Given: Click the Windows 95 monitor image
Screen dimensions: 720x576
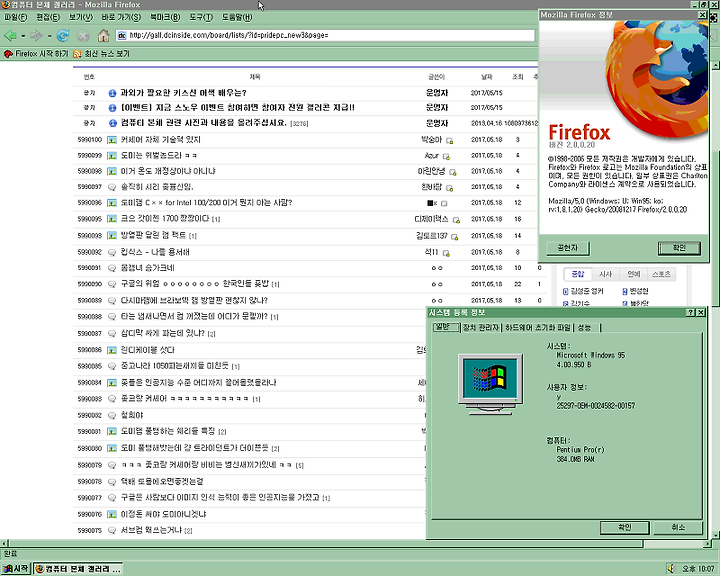Looking at the screenshot, I should tap(490, 384).
